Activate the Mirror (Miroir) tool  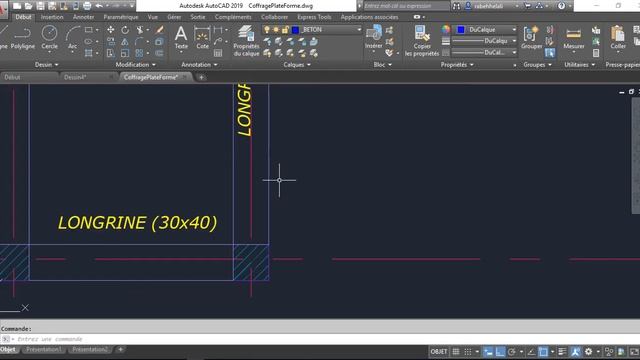[125, 42]
